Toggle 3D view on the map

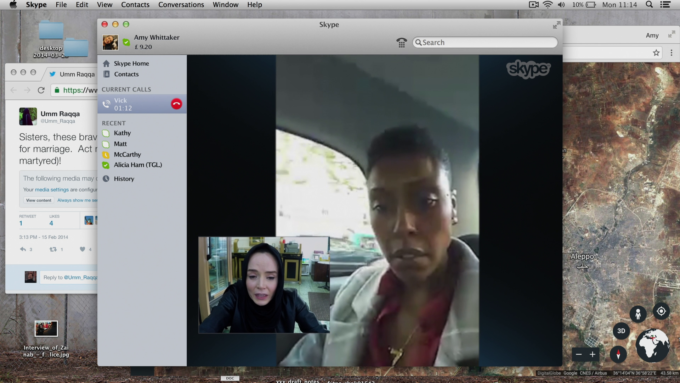(621, 331)
